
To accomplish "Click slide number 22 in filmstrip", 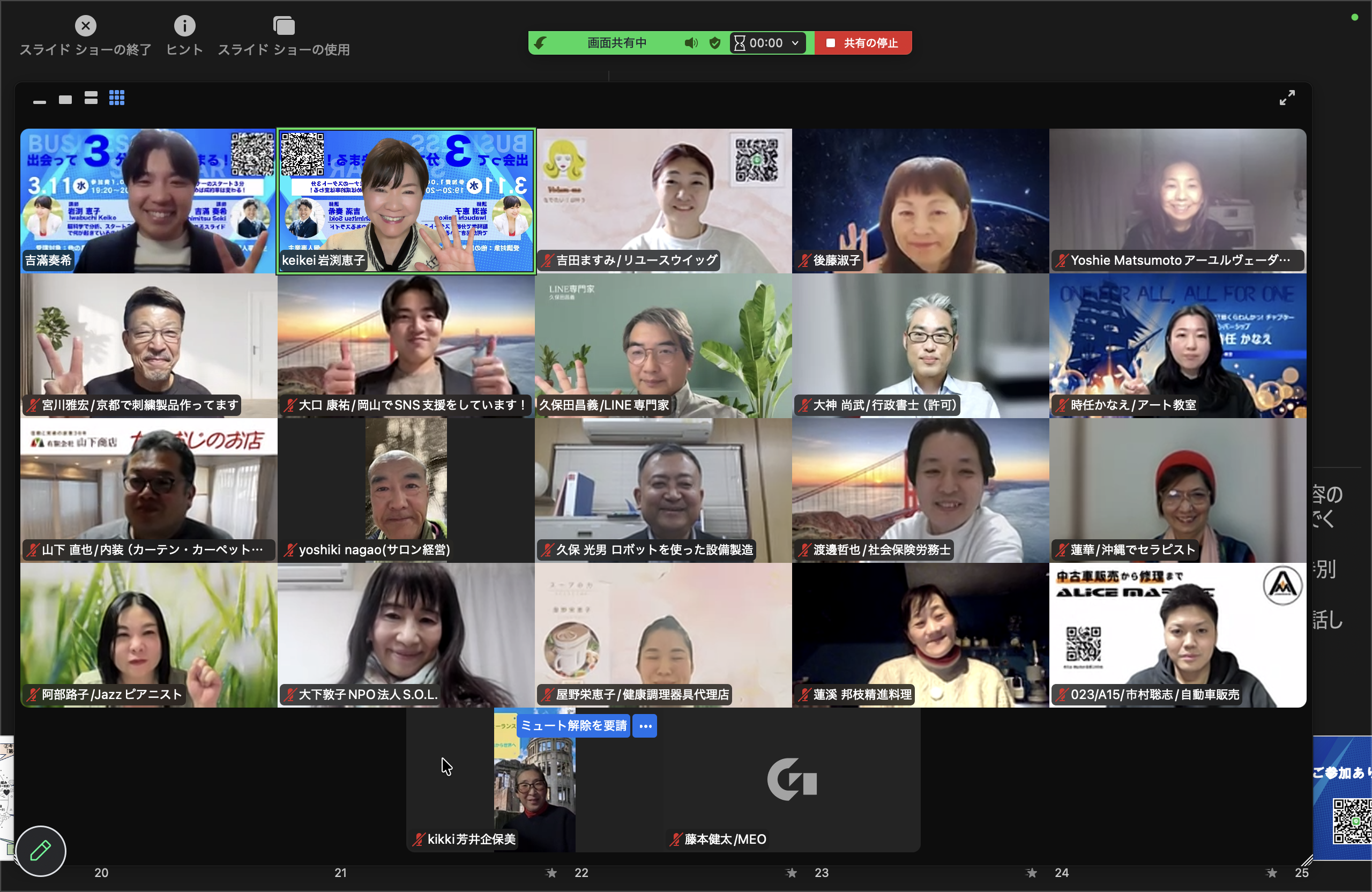I will coord(581,873).
